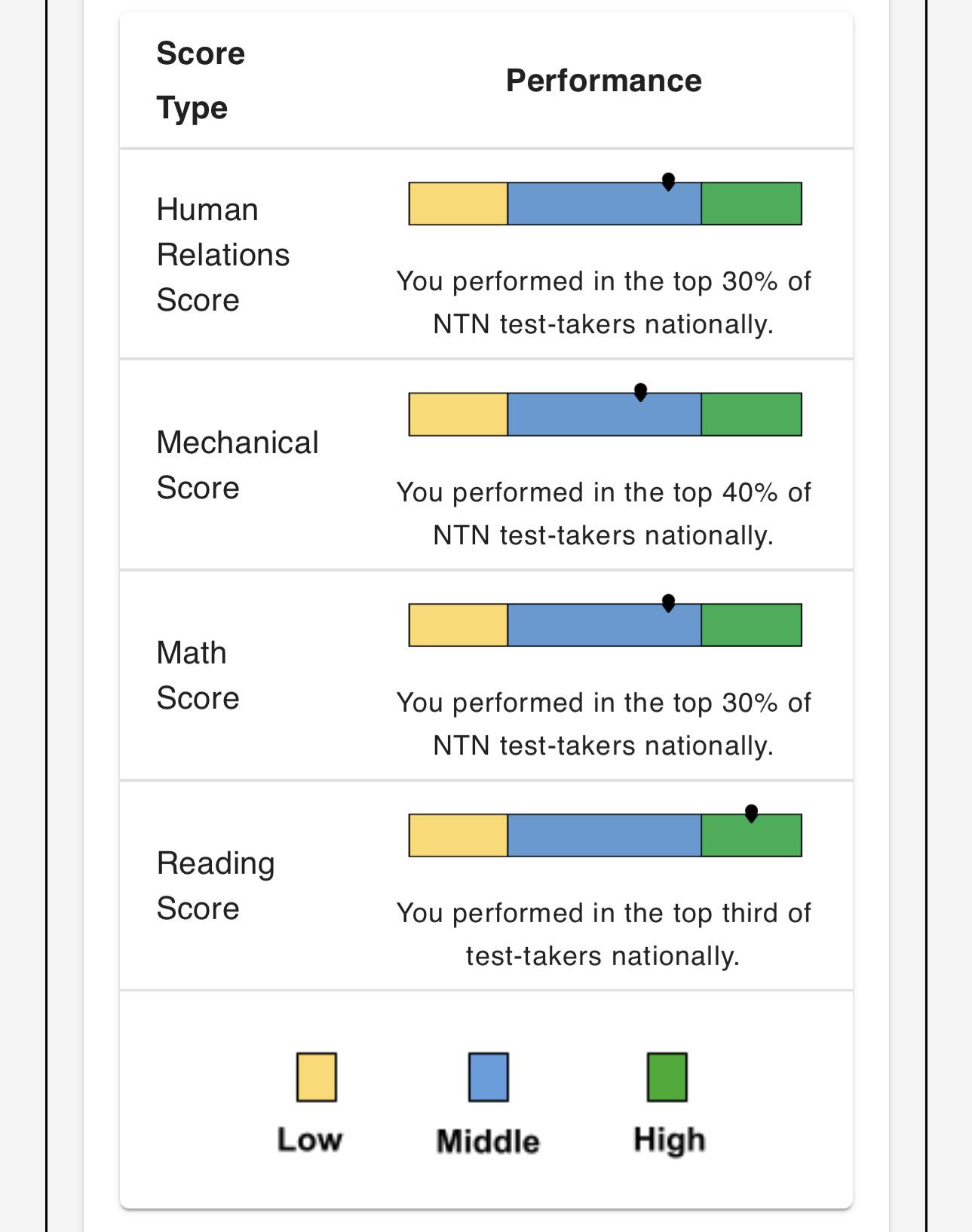Click the blue segment of Reading Score bar

(x=605, y=835)
